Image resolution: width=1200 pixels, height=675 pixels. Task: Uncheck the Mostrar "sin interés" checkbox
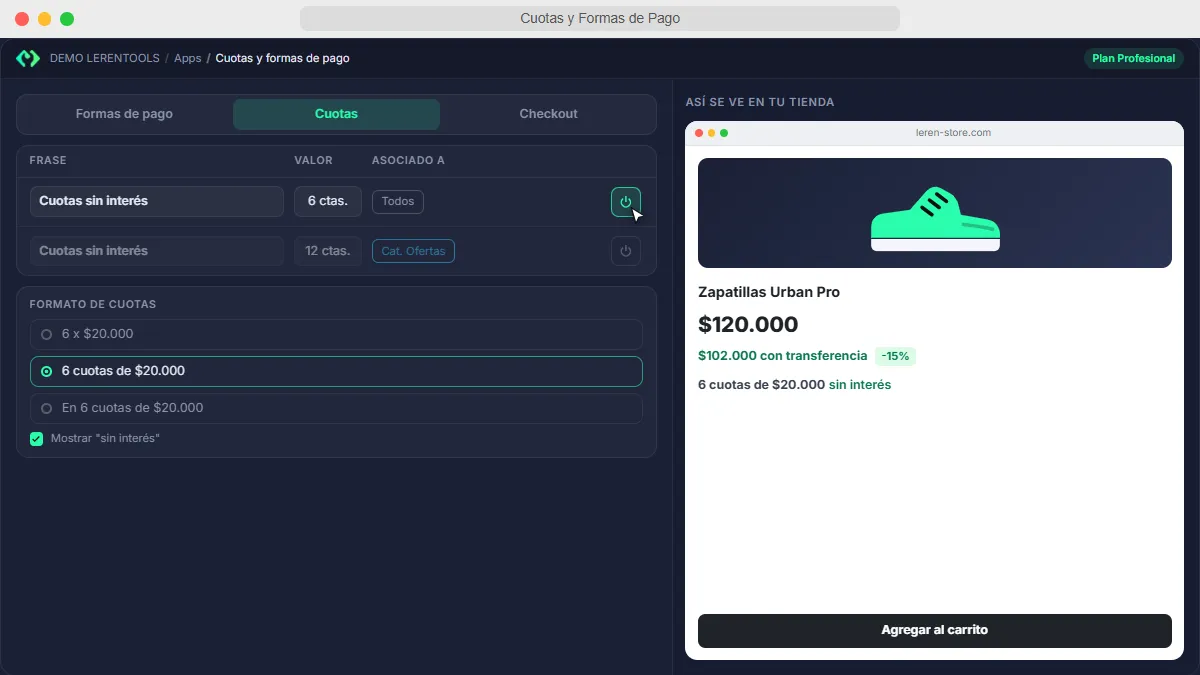click(x=37, y=439)
